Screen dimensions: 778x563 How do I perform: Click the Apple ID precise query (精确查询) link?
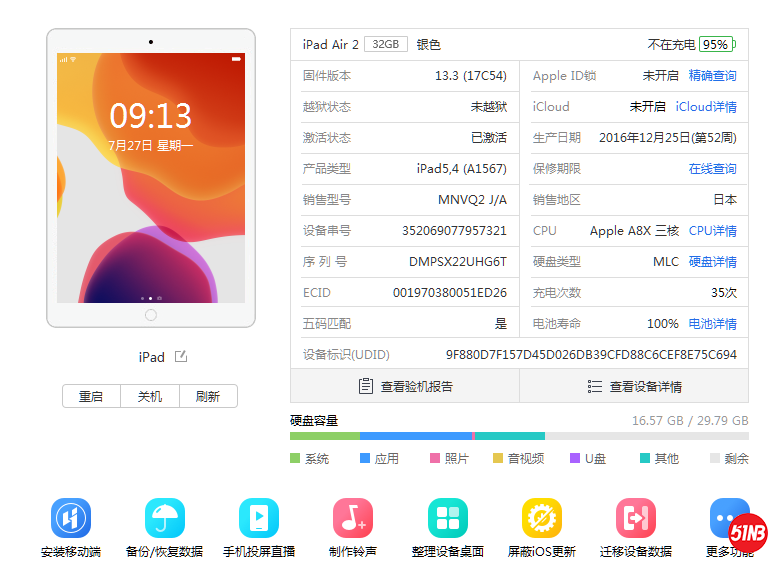[712, 76]
